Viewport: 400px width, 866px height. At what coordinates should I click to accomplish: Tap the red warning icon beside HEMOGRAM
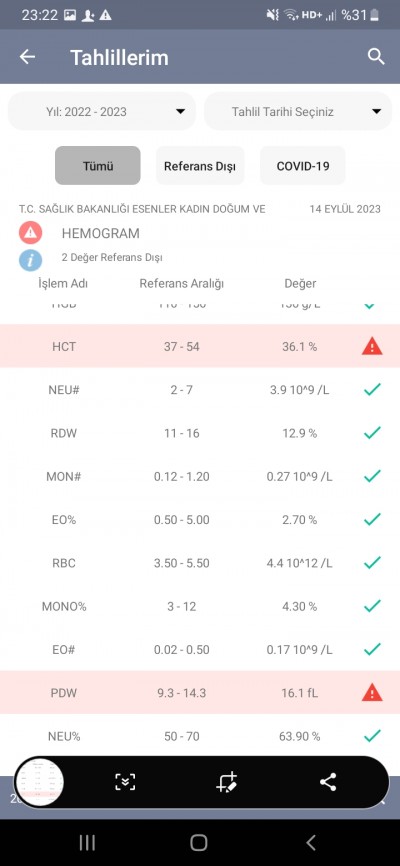[30, 233]
